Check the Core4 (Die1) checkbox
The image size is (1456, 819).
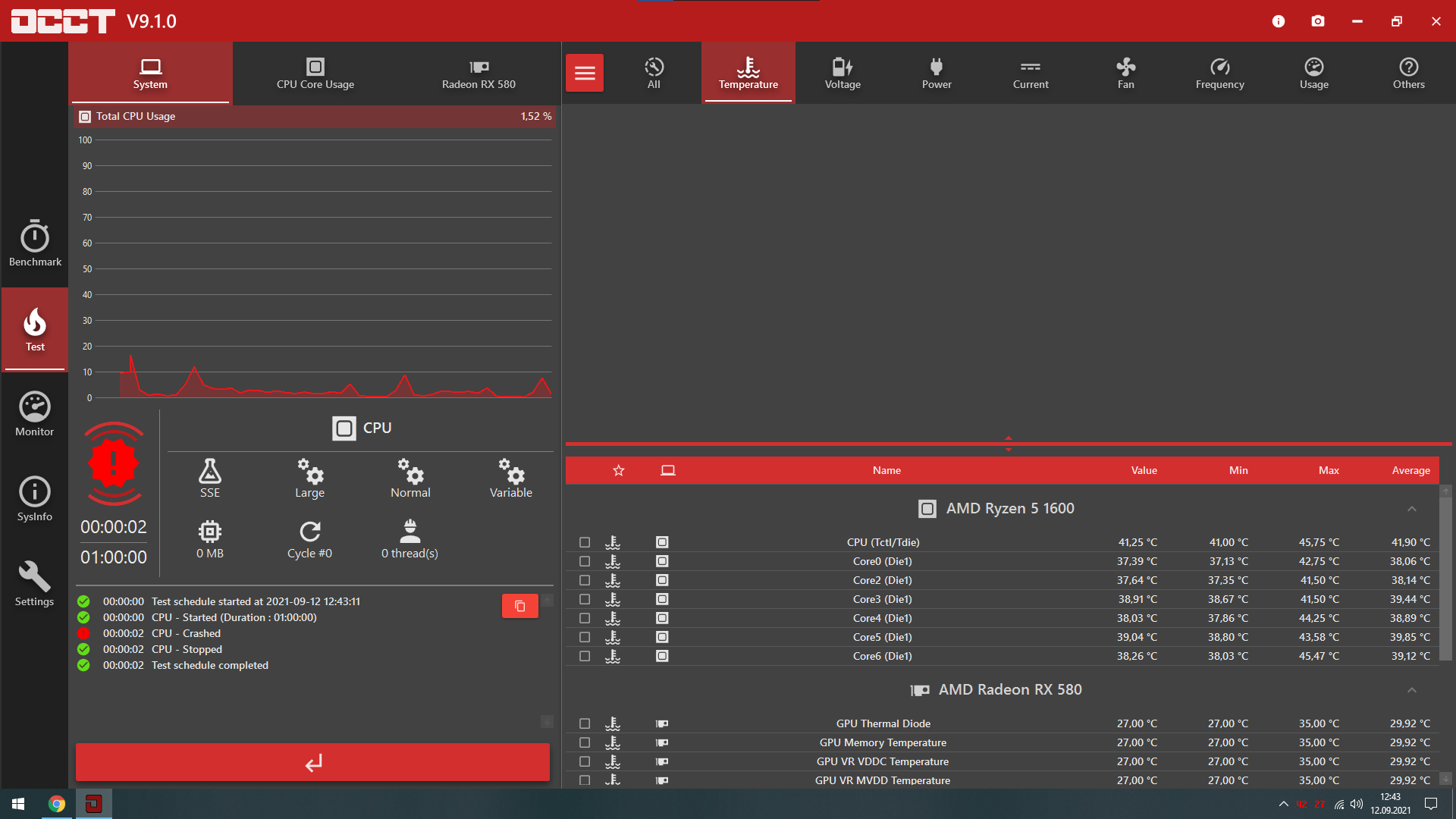coord(585,618)
